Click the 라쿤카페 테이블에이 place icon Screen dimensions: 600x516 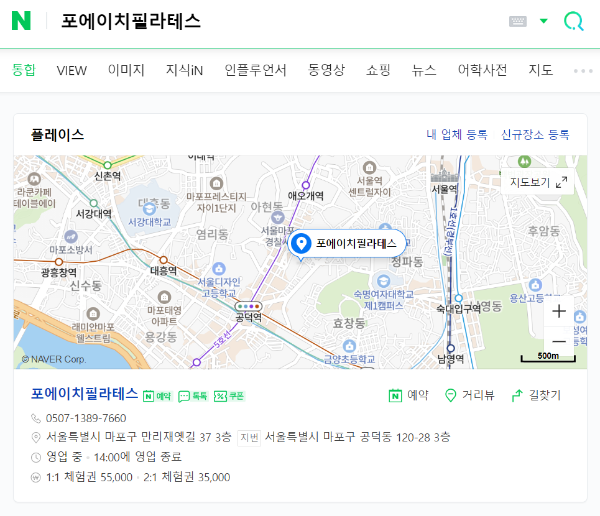click(34, 179)
